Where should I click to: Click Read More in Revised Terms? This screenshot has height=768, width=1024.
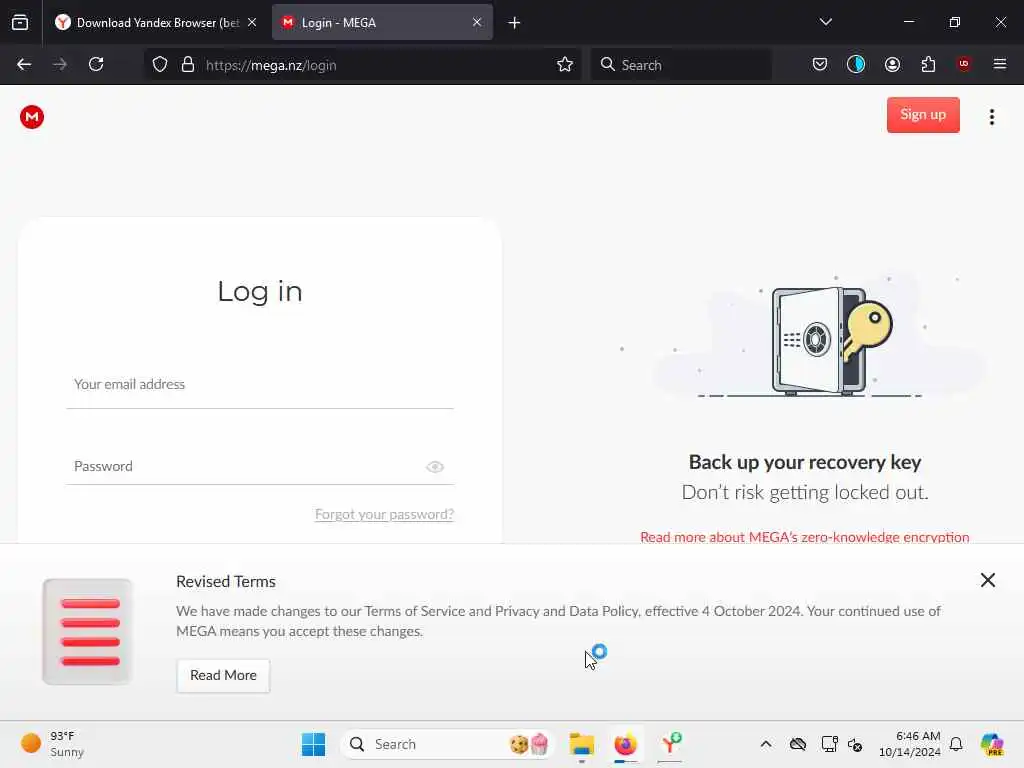pyautogui.click(x=223, y=675)
